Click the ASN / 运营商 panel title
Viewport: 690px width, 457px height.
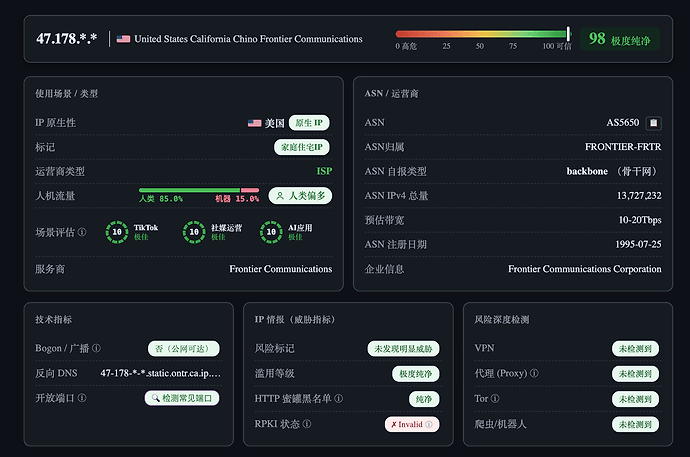point(391,93)
